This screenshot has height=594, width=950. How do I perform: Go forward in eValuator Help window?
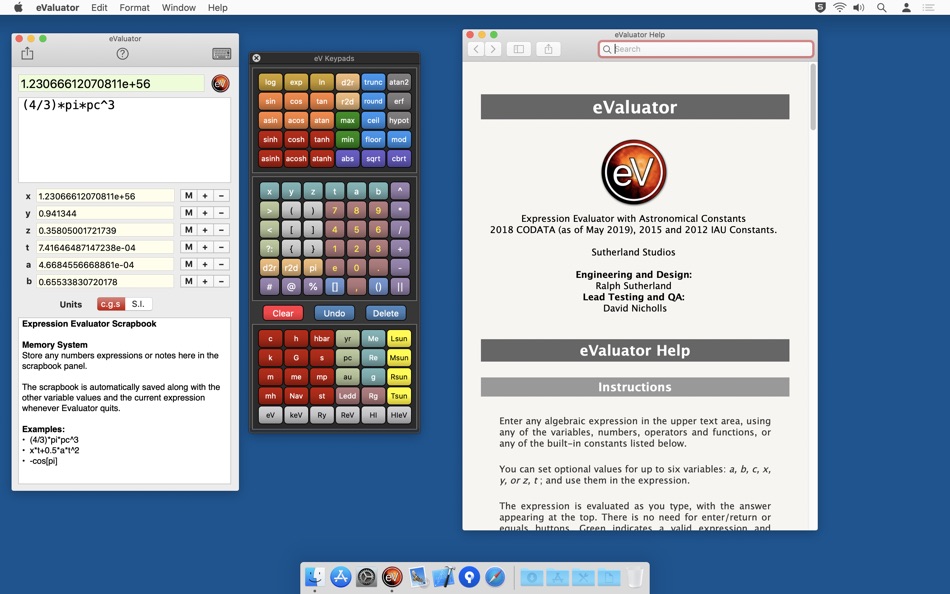point(493,49)
